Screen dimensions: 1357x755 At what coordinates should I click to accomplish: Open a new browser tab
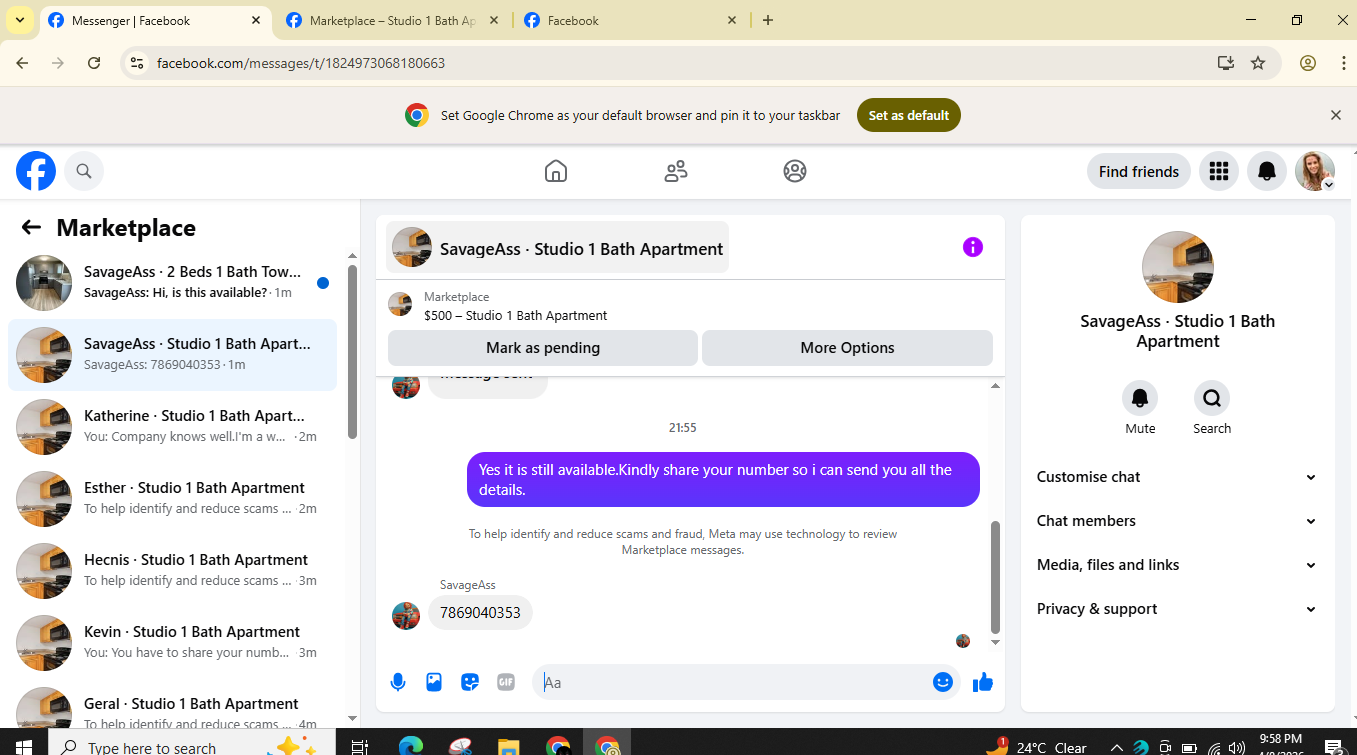[767, 20]
